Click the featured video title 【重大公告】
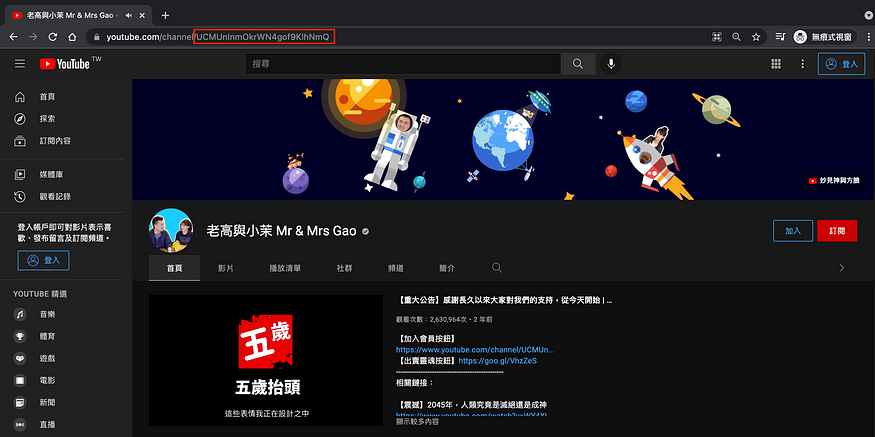The image size is (875, 437). (x=506, y=300)
